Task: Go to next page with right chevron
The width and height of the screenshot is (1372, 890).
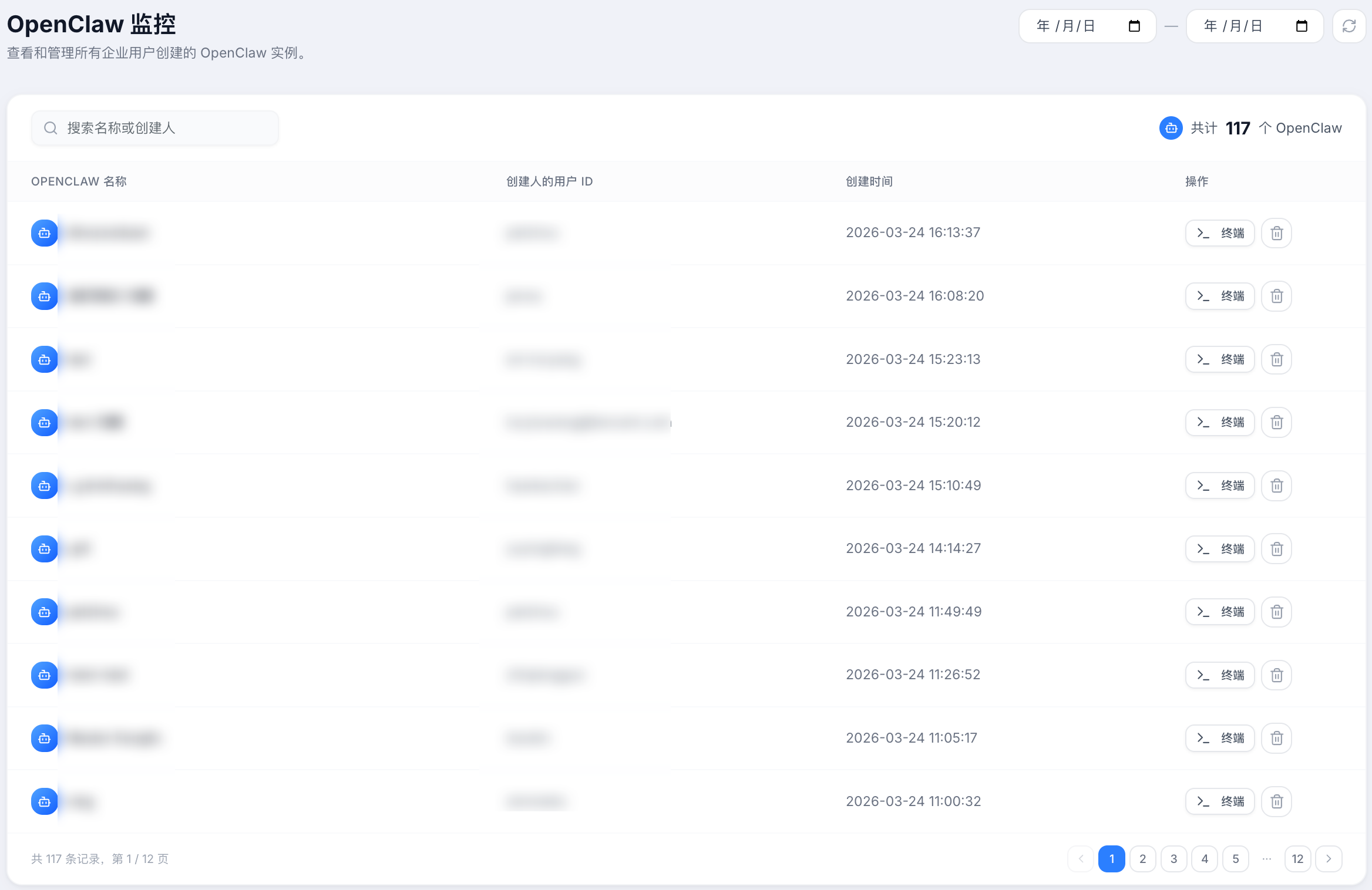Action: point(1329,859)
